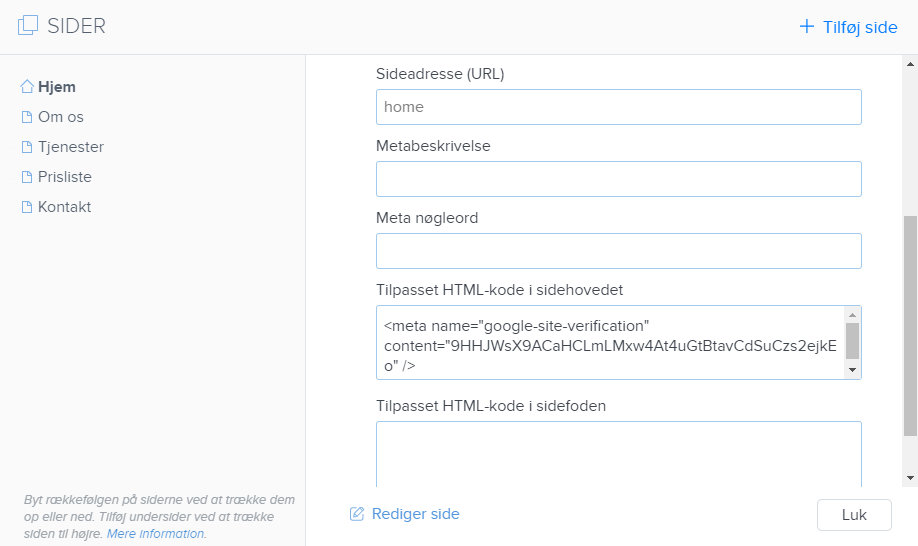
Task: Focus the Meta nøgleord input
Action: click(x=618, y=251)
